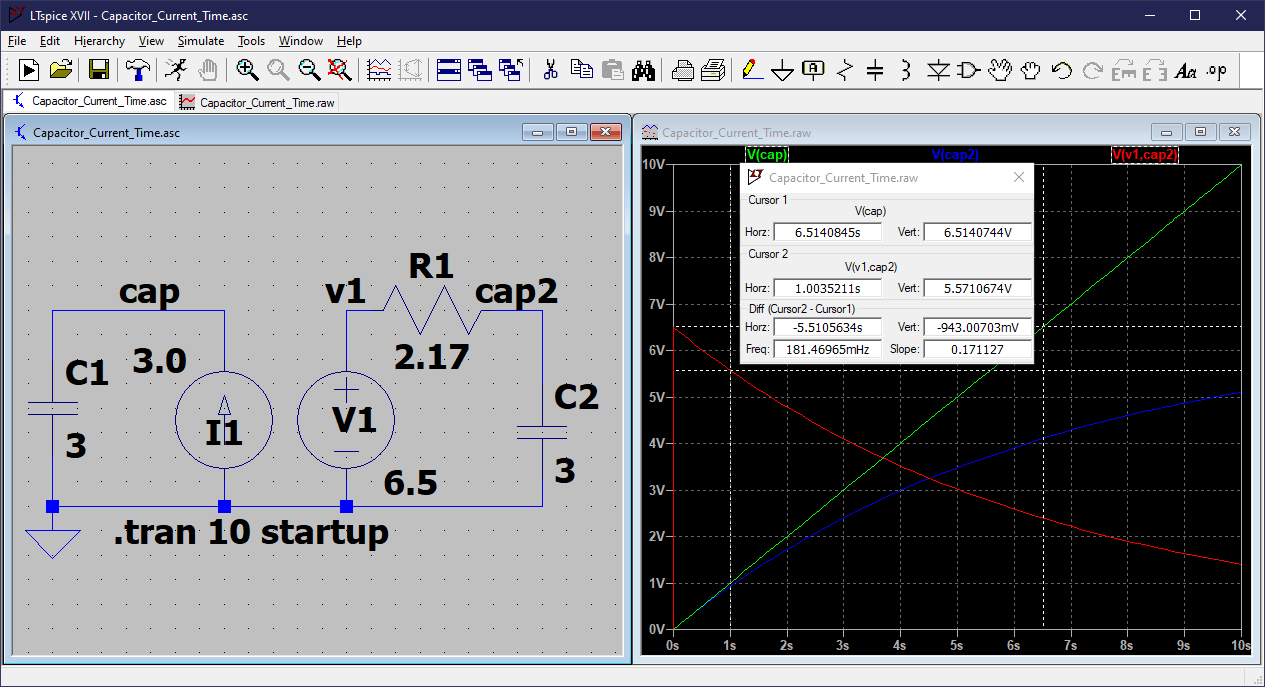This screenshot has width=1265, height=694.
Task: Select the Move open-hand tool
Action: point(999,70)
